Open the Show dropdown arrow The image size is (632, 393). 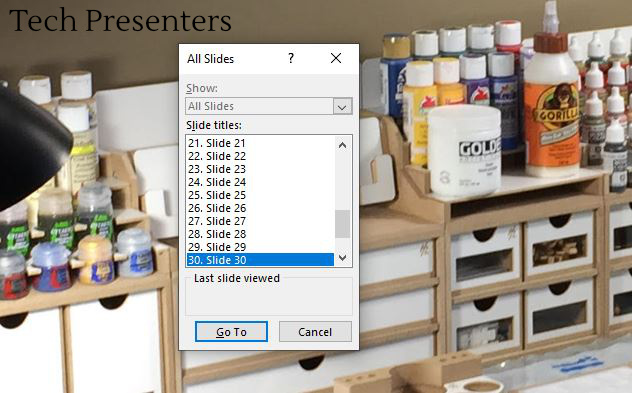(x=342, y=106)
